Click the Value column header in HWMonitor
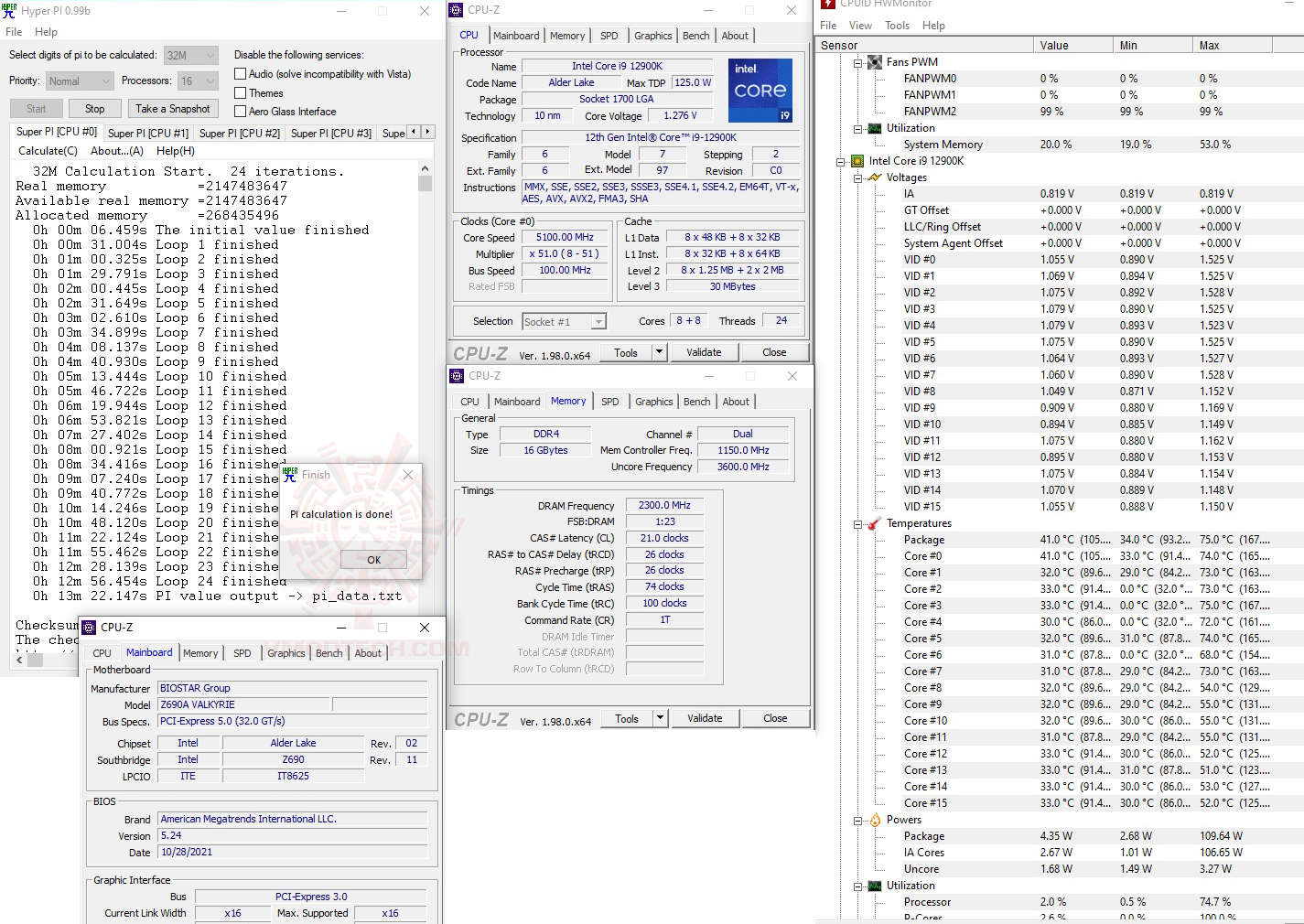Screen dimensions: 1304x924 [1074, 45]
